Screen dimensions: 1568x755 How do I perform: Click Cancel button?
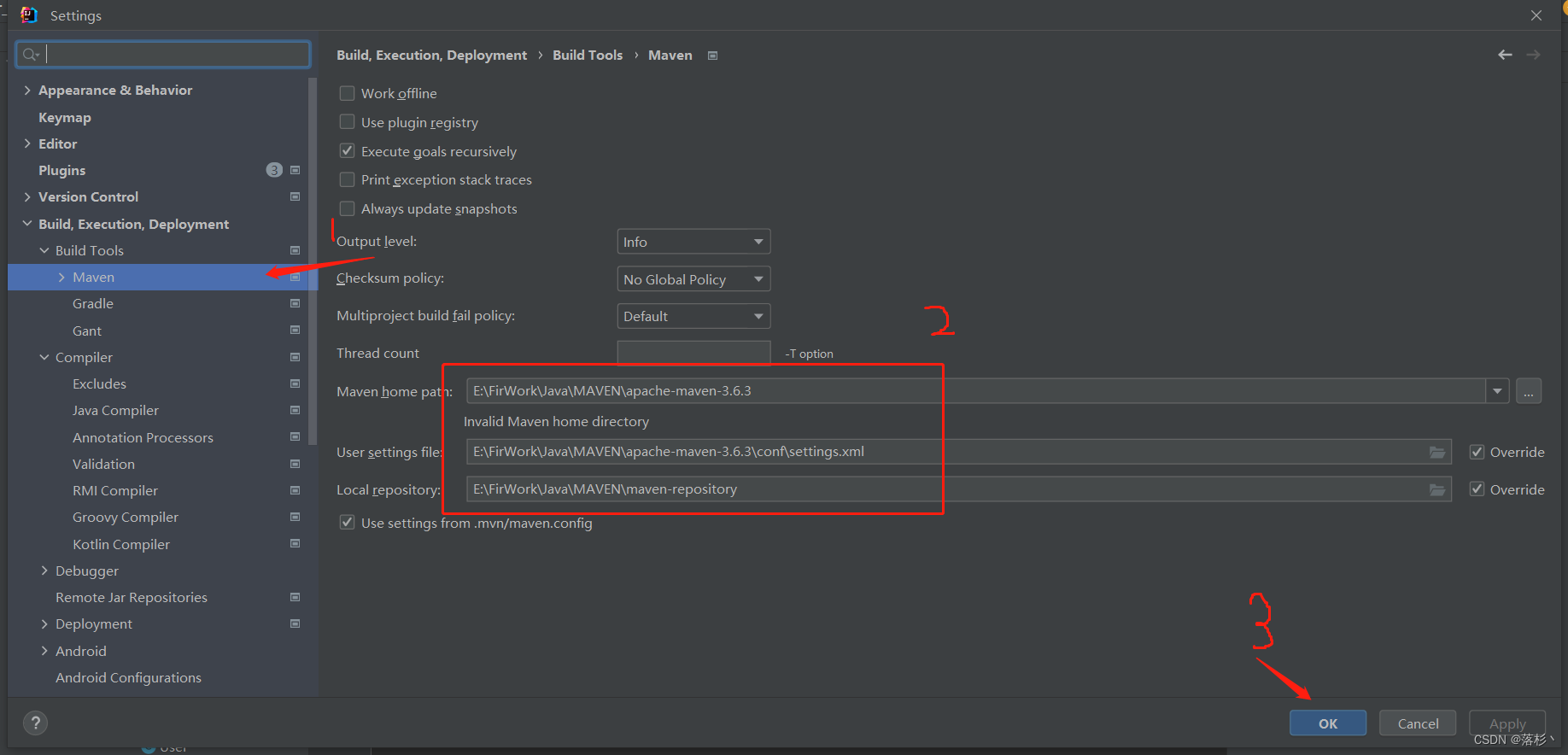coord(1418,723)
